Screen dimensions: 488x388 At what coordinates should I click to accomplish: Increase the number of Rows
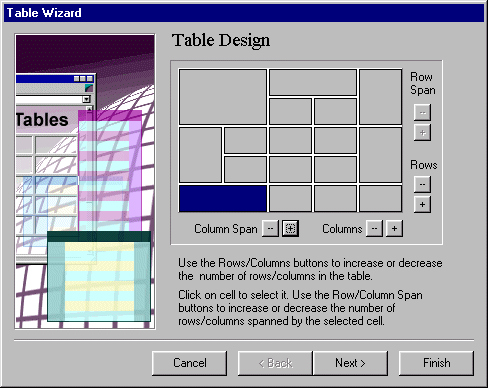(422, 204)
